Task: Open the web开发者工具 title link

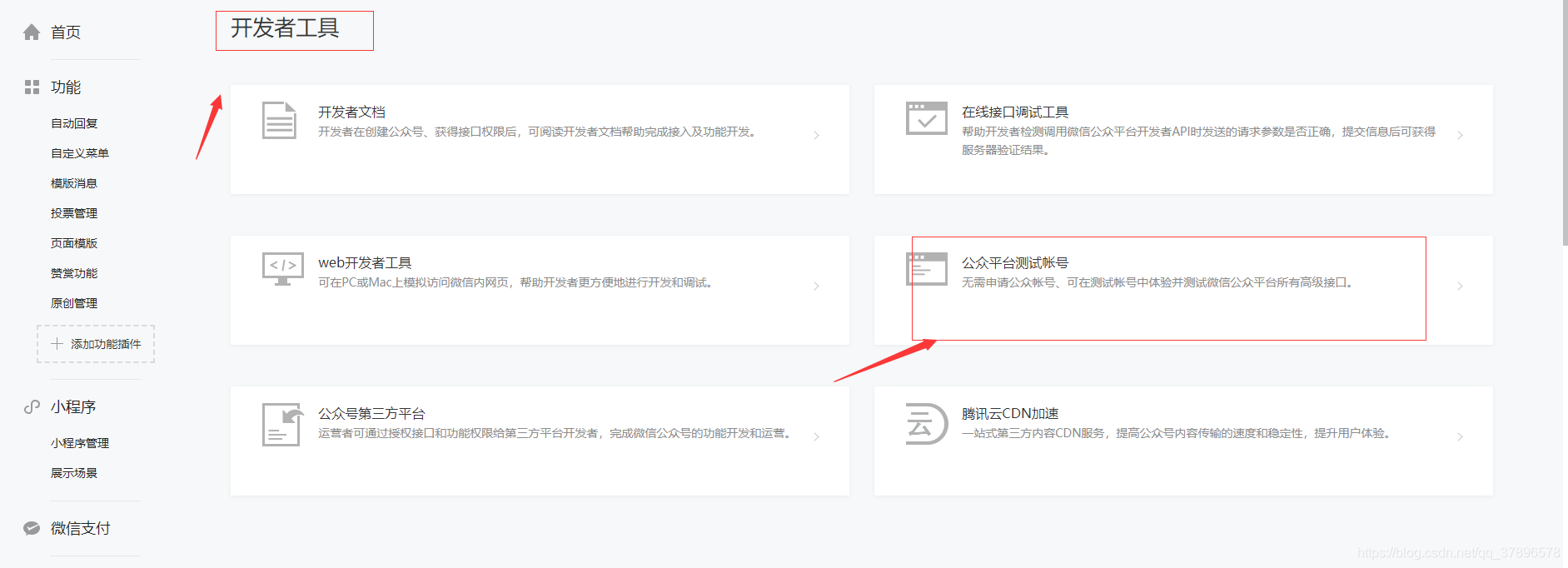Action: [365, 262]
